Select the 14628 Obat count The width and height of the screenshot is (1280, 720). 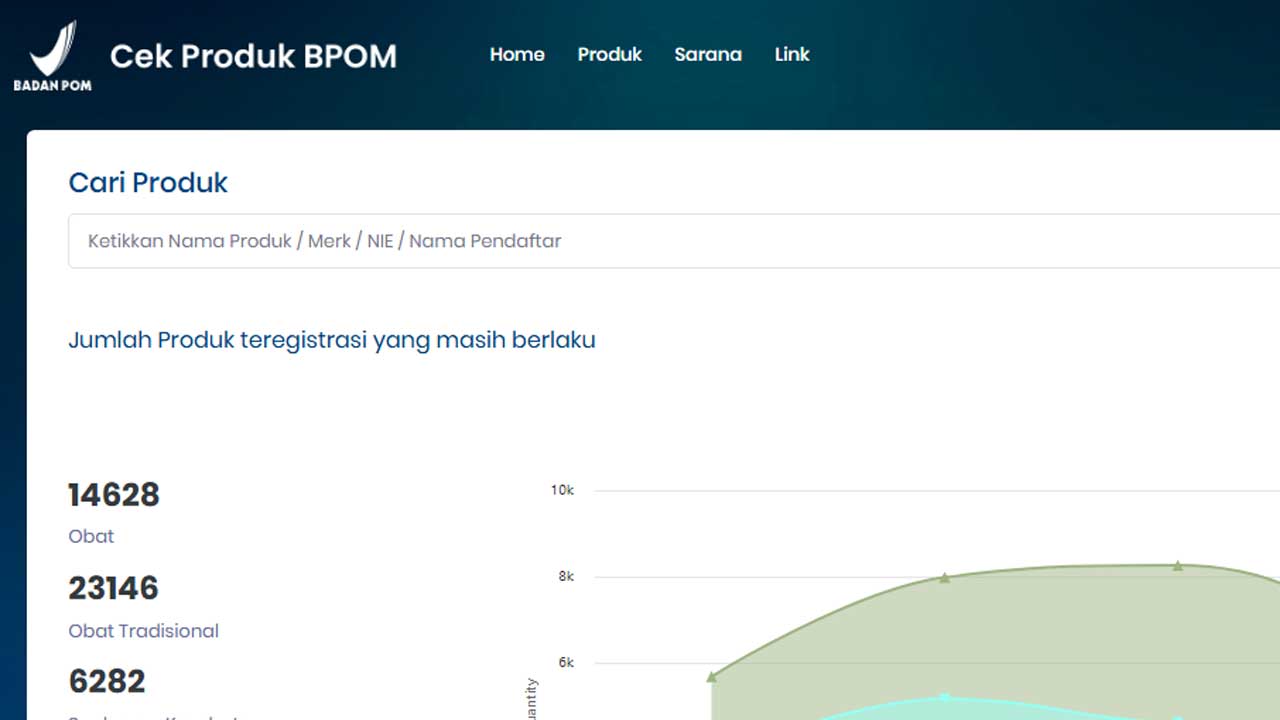point(114,495)
